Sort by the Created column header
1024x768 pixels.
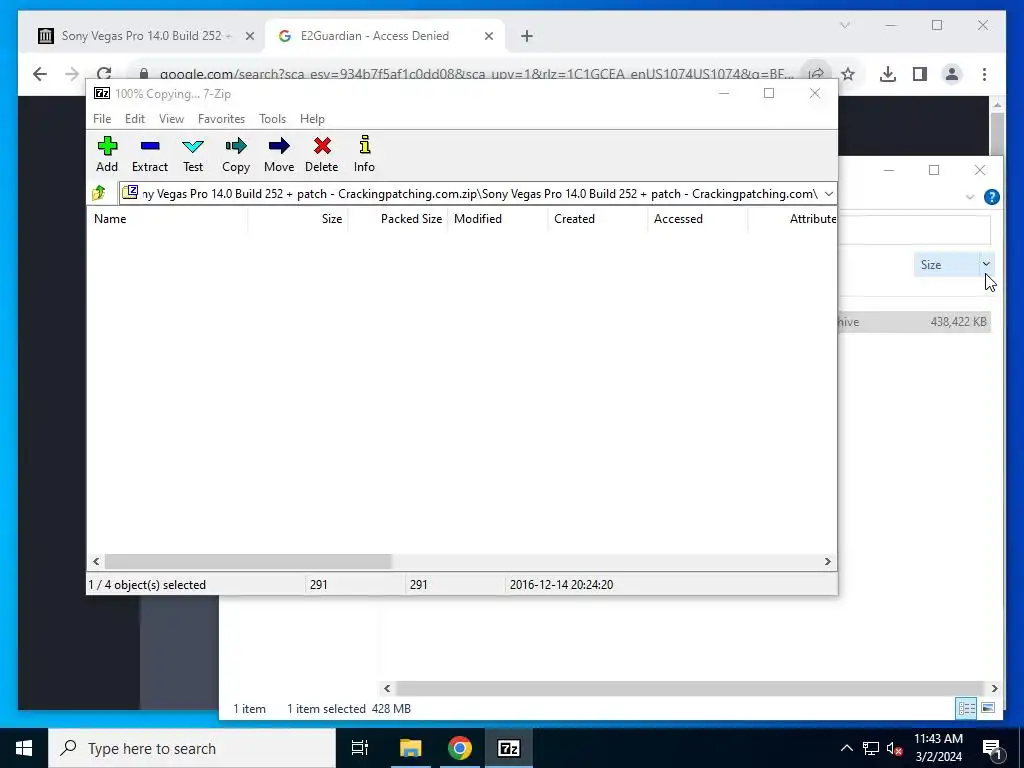[x=598, y=219]
